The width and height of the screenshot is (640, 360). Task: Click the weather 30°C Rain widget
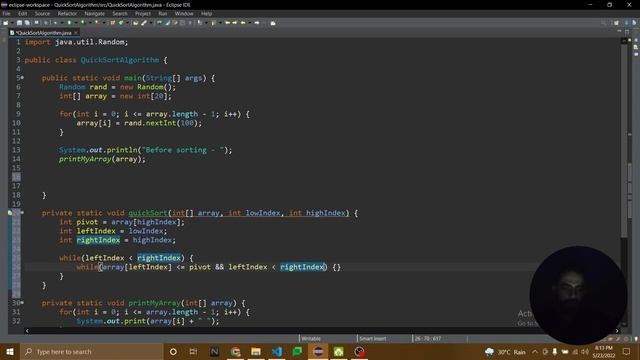point(505,352)
